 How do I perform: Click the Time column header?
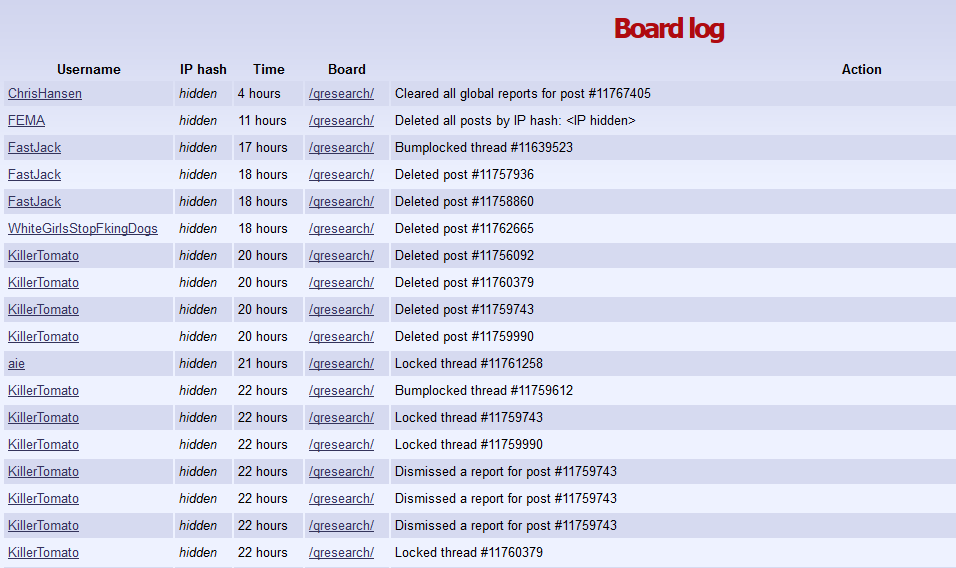pyautogui.click(x=269, y=69)
